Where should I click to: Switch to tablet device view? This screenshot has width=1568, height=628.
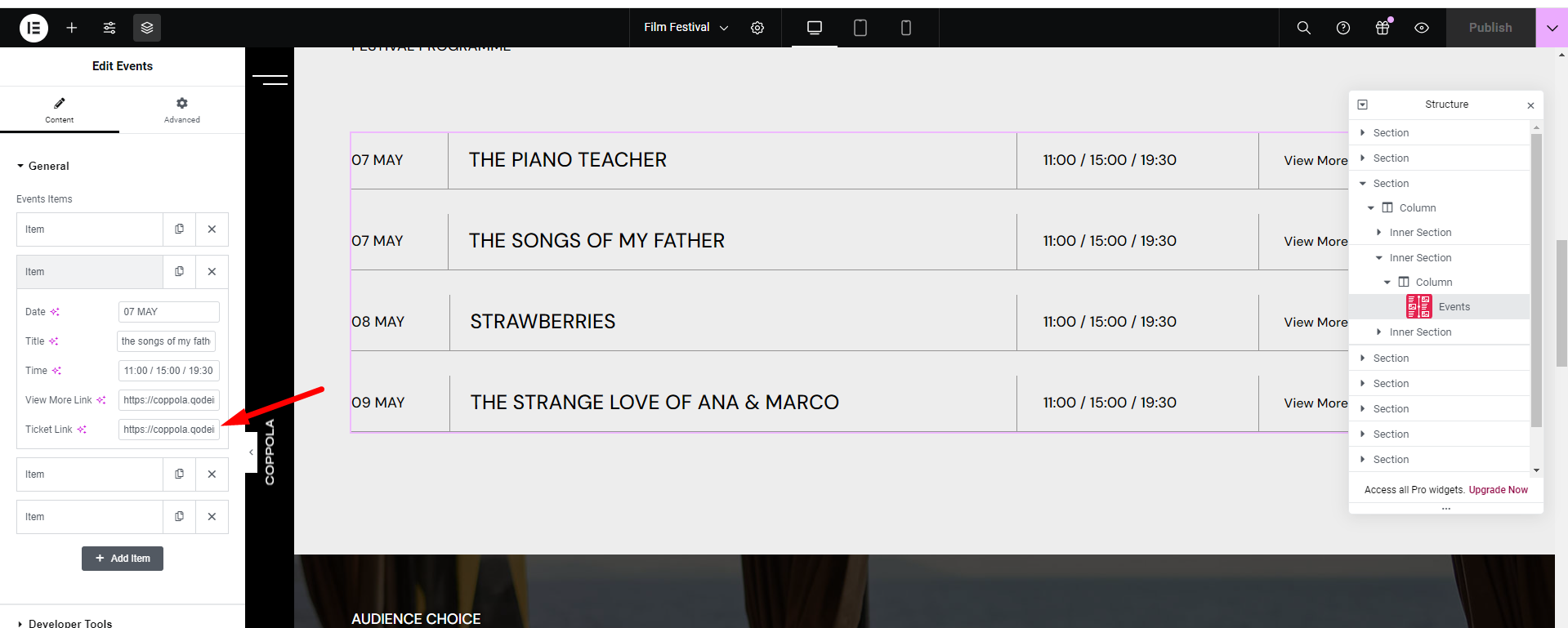click(x=860, y=28)
